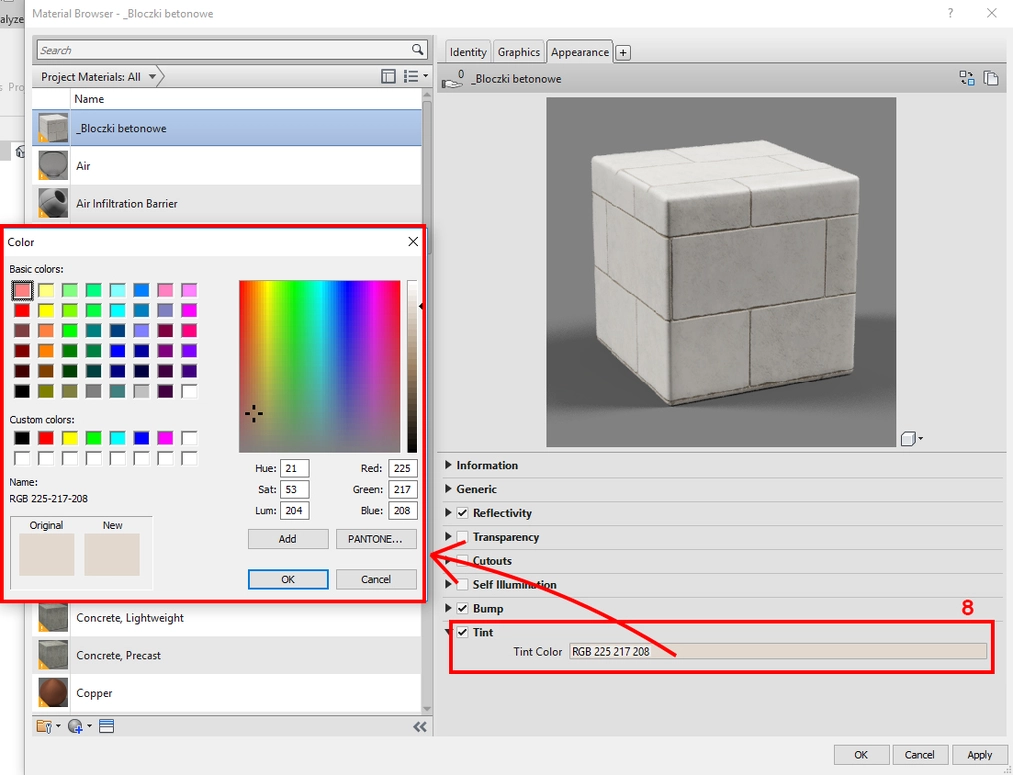Disable the Tint checkbox
The image size is (1013, 775).
[462, 632]
